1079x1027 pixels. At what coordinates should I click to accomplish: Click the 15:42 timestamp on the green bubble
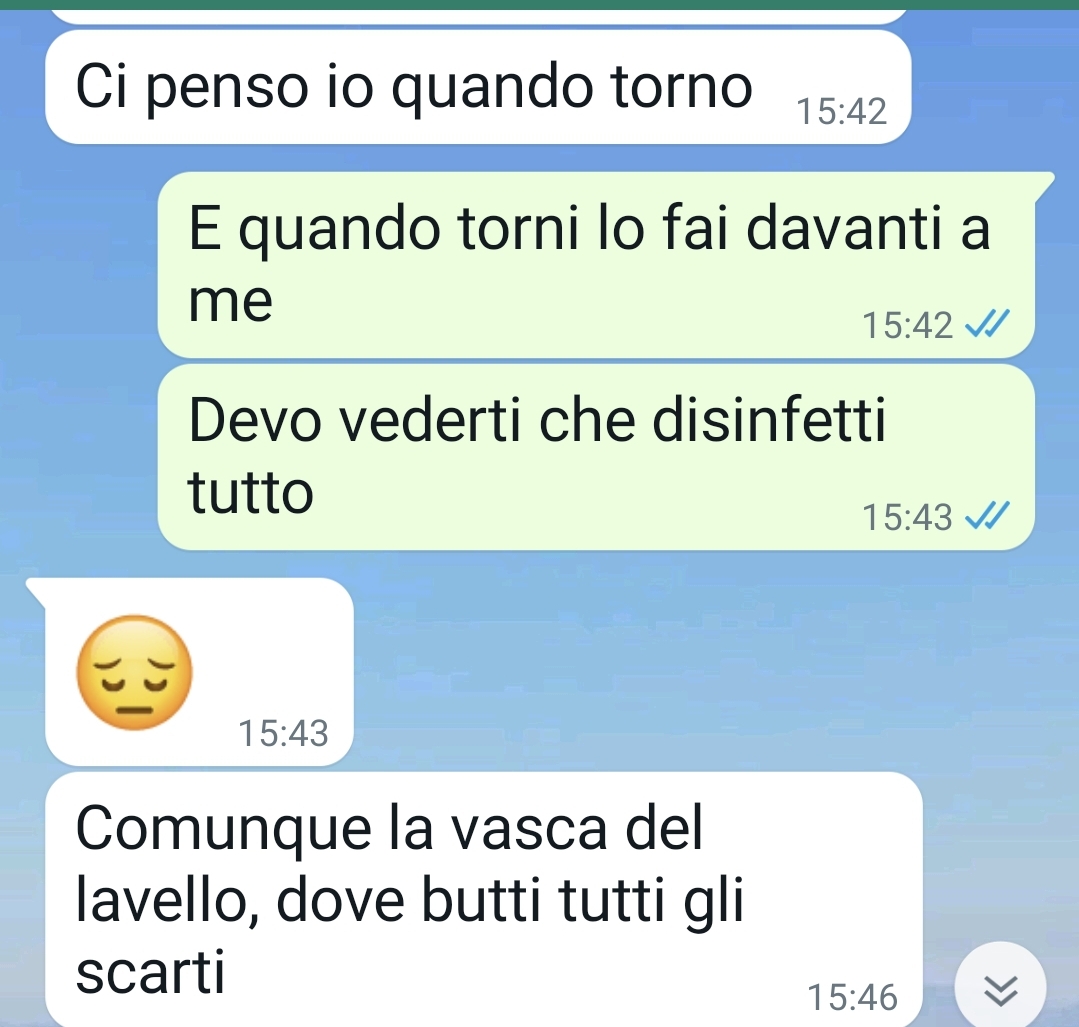click(907, 325)
